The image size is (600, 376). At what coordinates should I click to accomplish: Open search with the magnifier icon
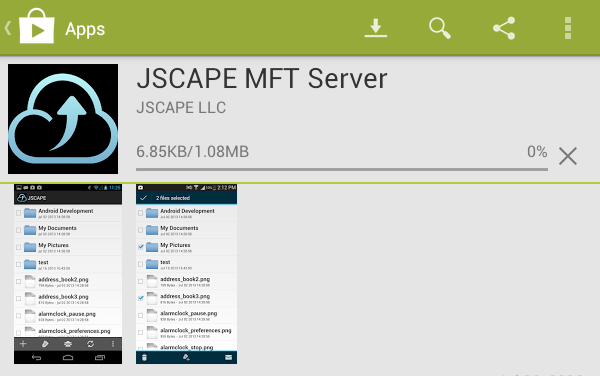click(x=440, y=28)
